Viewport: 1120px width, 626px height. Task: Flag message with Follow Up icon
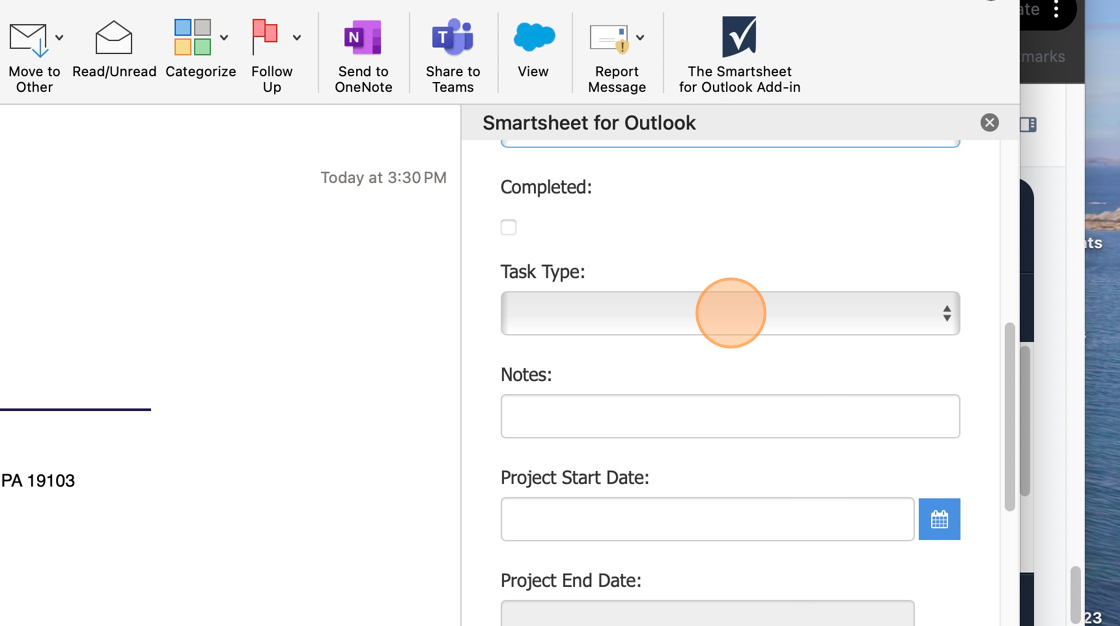[x=265, y=37]
